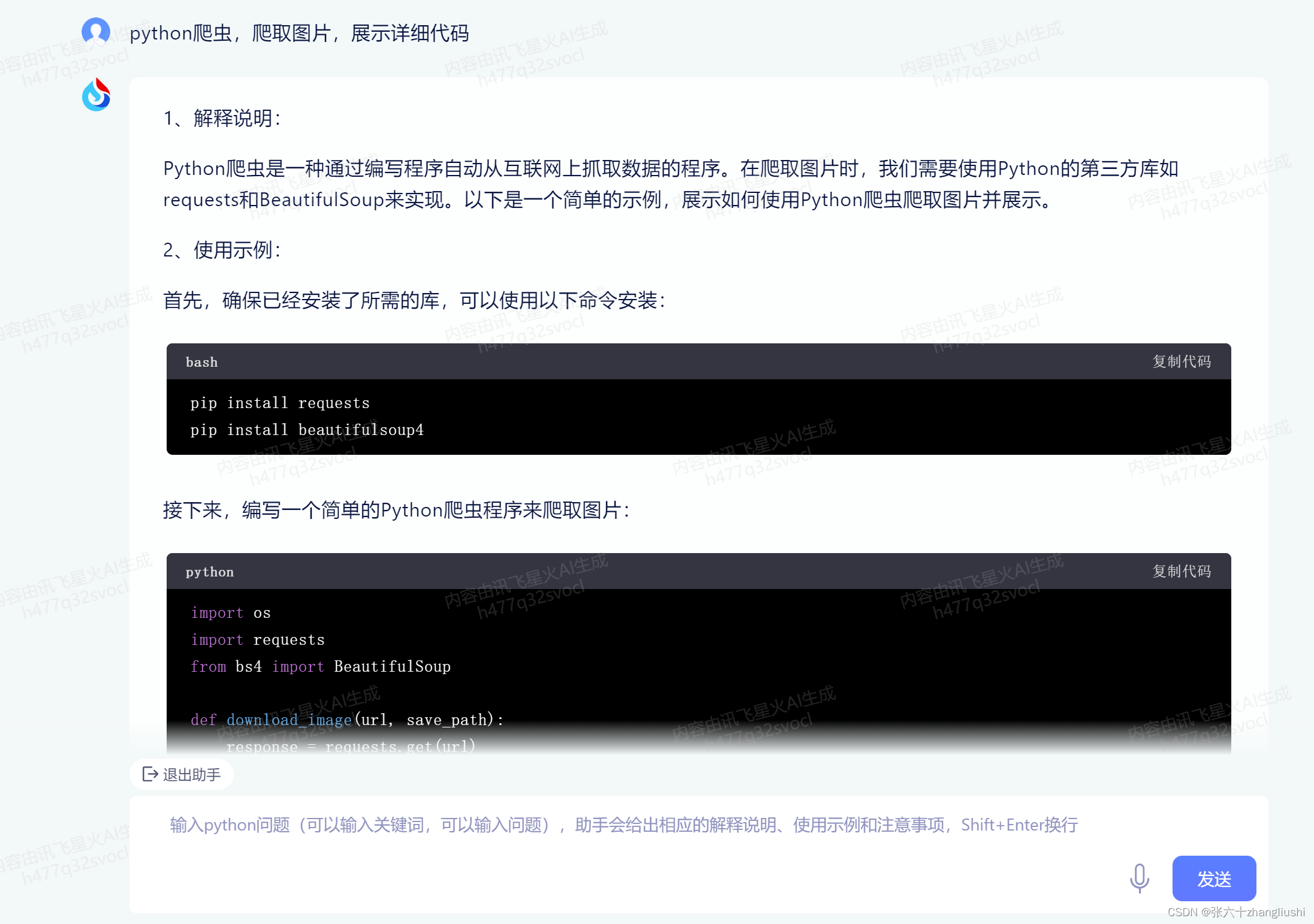1314x924 pixels.
Task: Click the bash language label header
Action: pos(201,362)
